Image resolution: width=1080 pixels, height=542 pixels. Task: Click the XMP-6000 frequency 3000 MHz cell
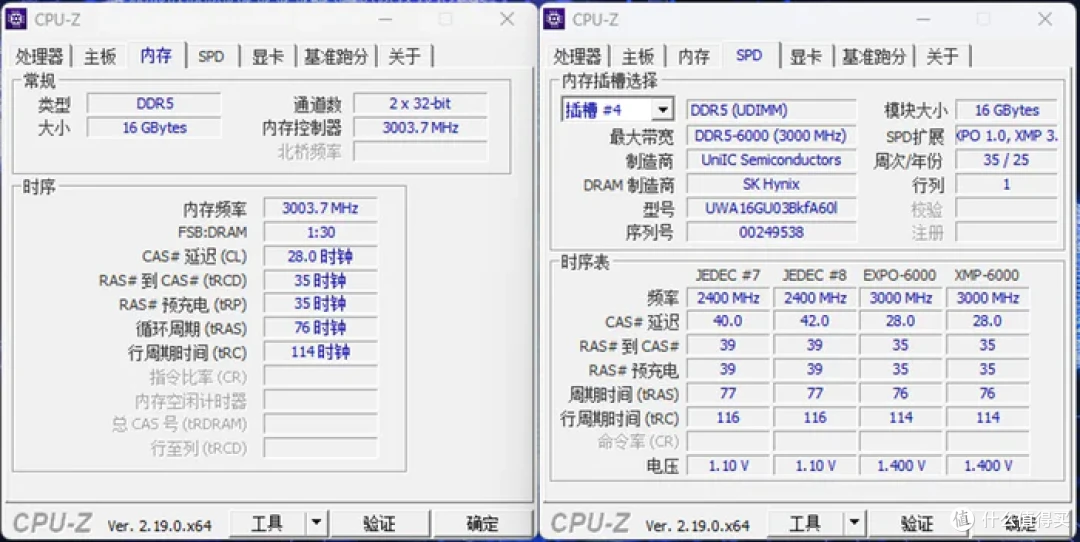click(987, 298)
